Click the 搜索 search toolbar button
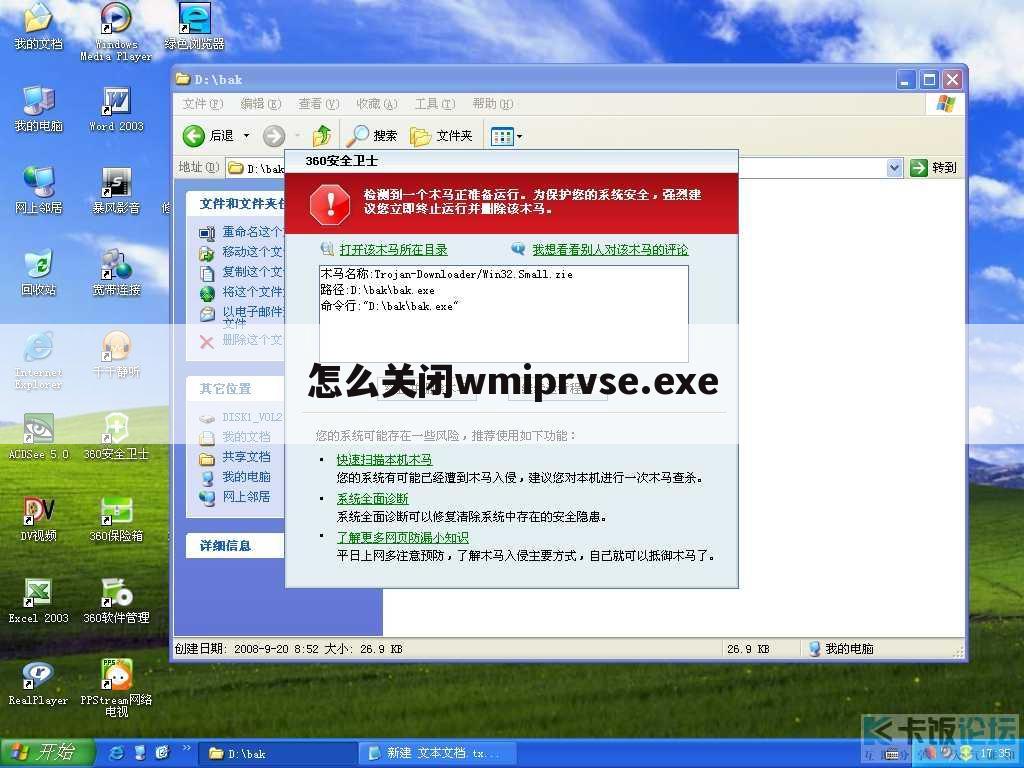Screen dimensions: 1024x768 372,136
